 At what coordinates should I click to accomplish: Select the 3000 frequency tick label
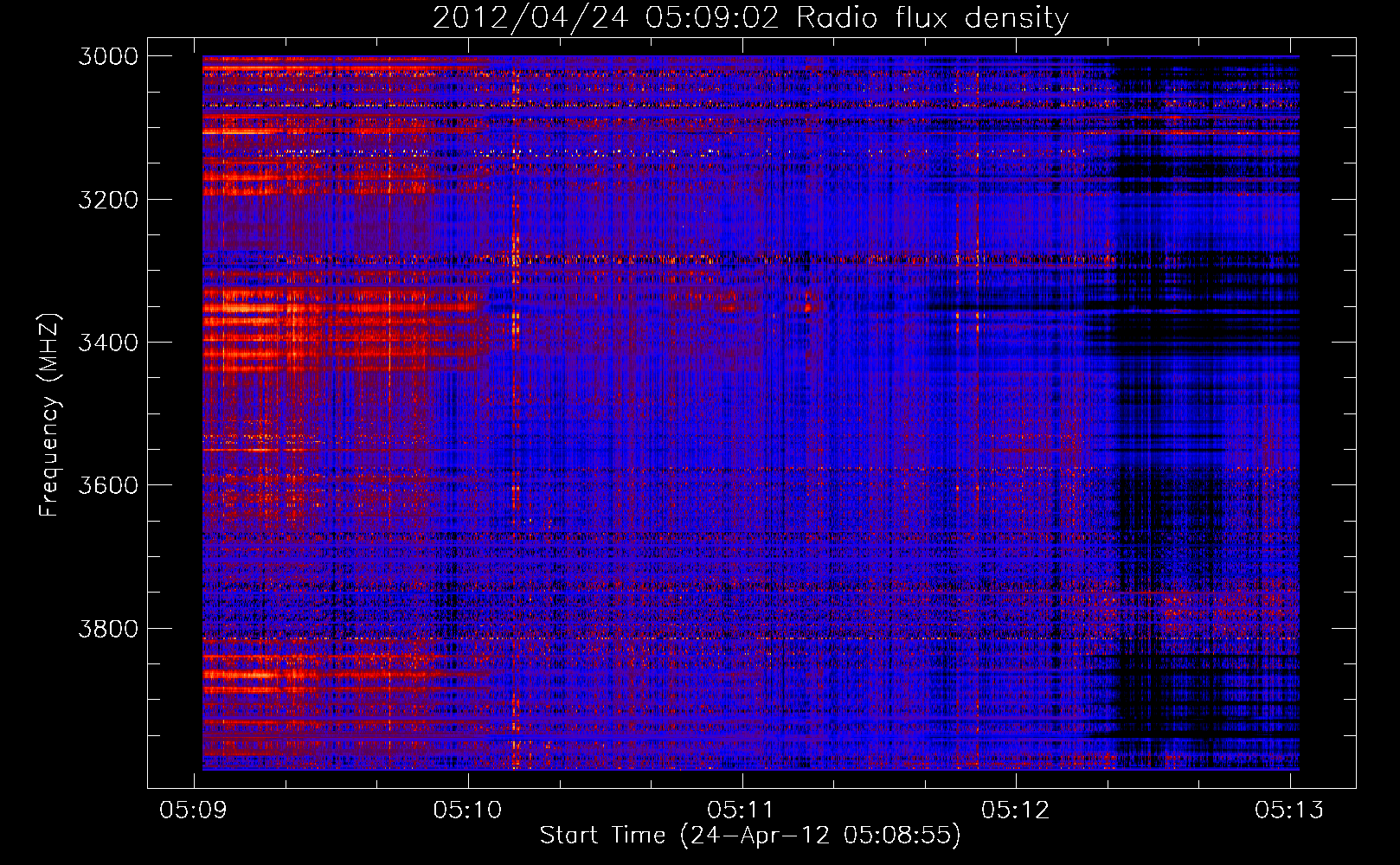click(x=108, y=56)
